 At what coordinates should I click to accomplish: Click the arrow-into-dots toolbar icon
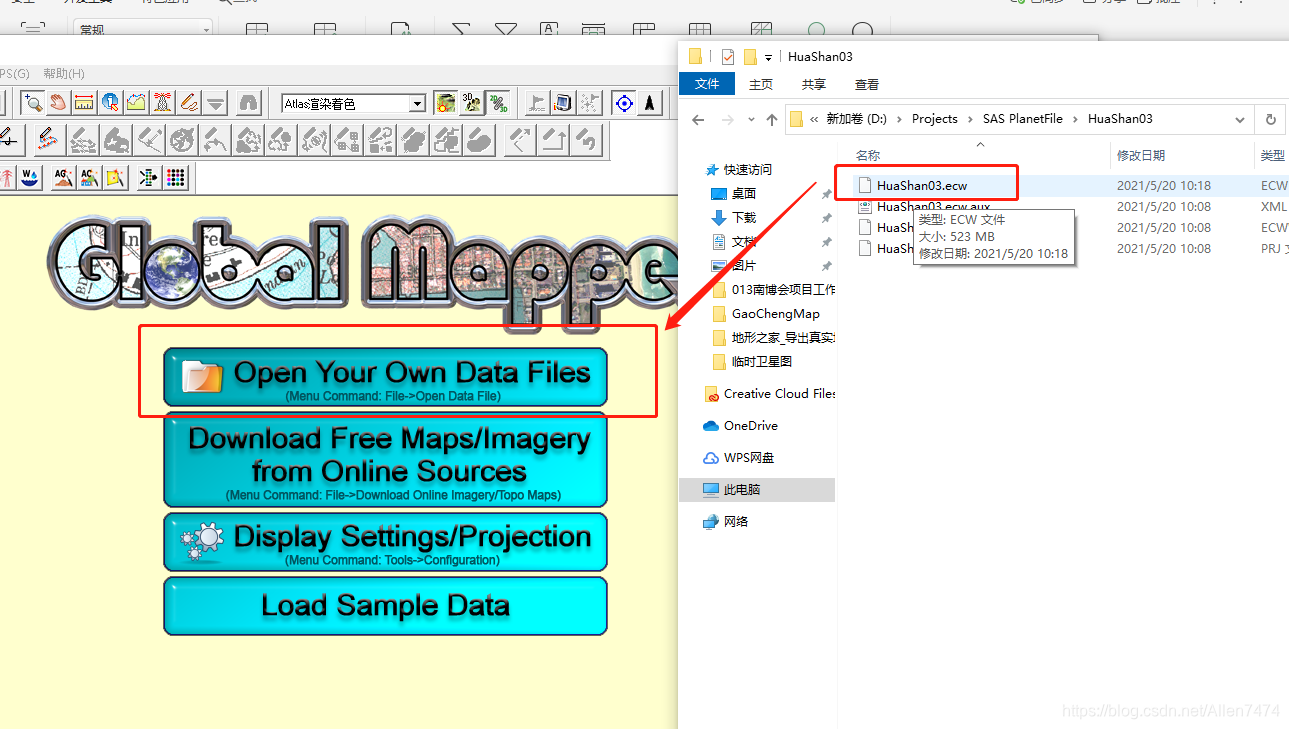click(x=150, y=178)
